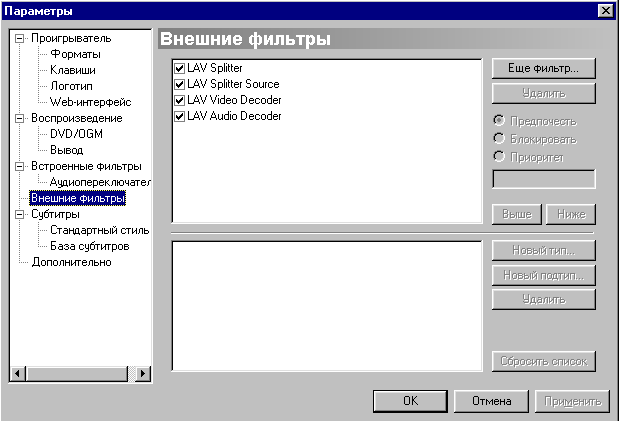Viewport: 619px width, 421px height.
Task: Open Стандартный стиль subtitle settings
Action: point(99,230)
